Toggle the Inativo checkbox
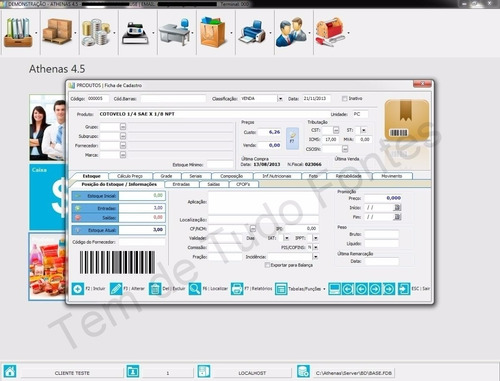Image resolution: width=500 pixels, height=381 pixels. [x=345, y=99]
